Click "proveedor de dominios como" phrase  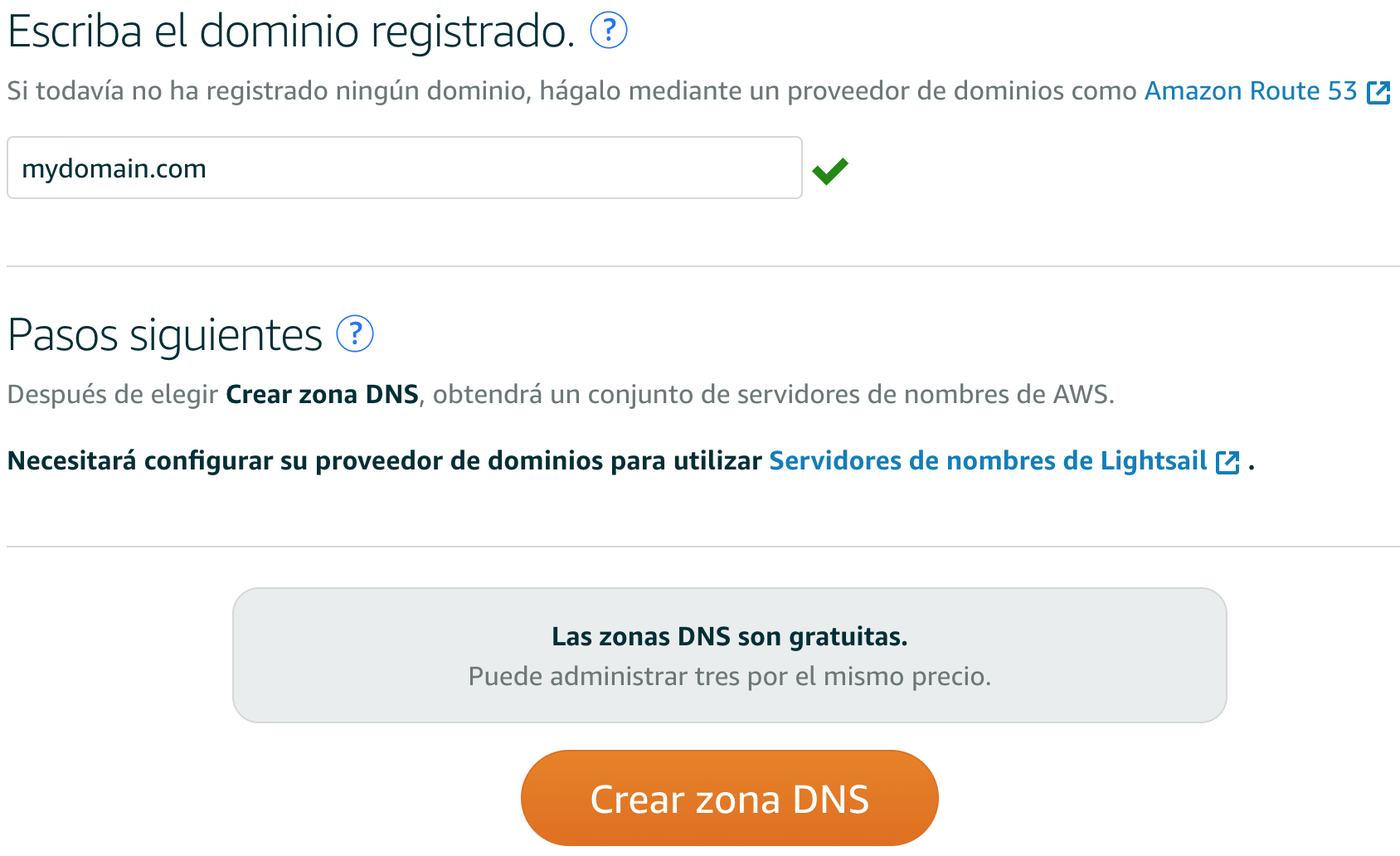tap(962, 90)
